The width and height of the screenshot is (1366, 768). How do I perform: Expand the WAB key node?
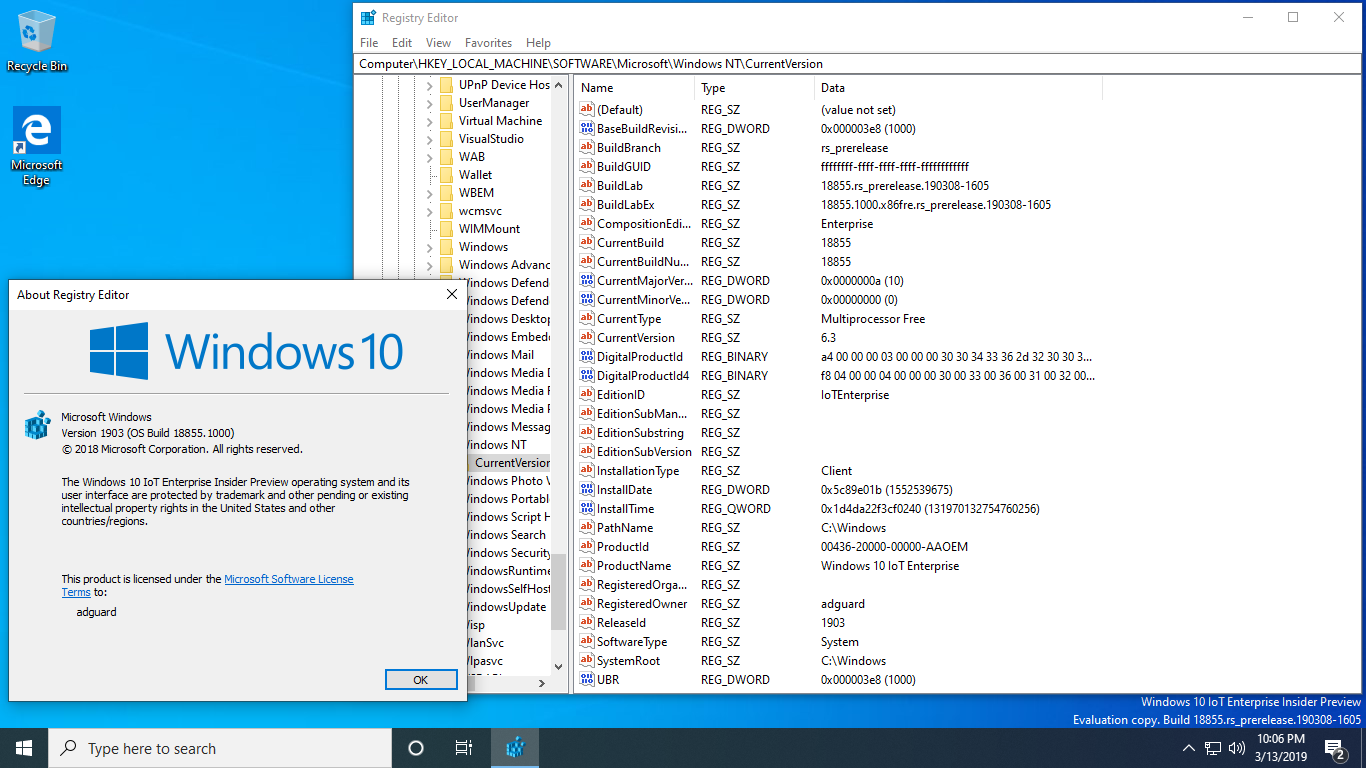[x=429, y=157]
